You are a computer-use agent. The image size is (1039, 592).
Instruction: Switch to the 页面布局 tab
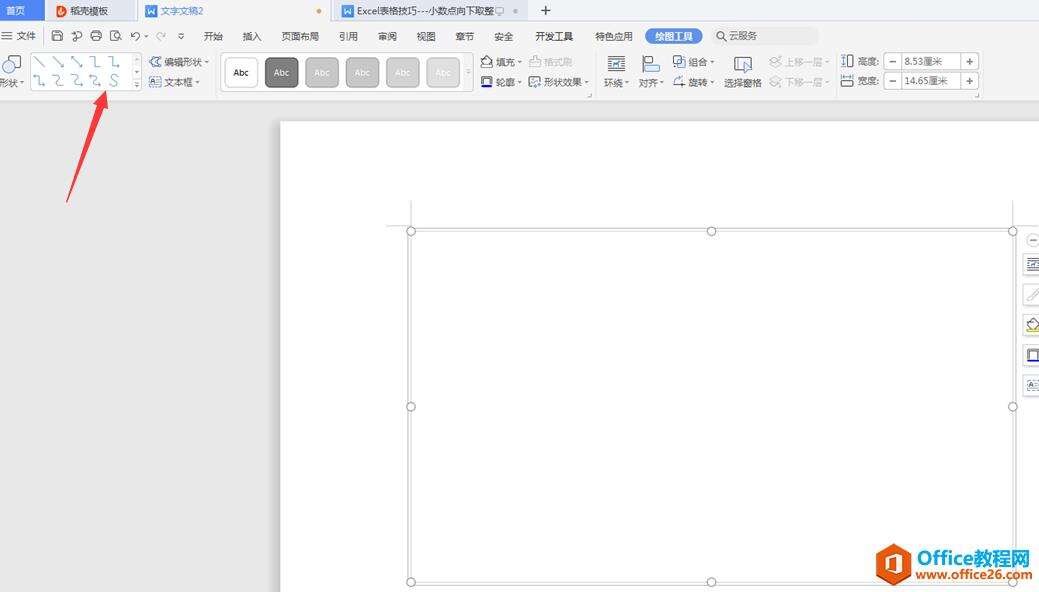[300, 36]
